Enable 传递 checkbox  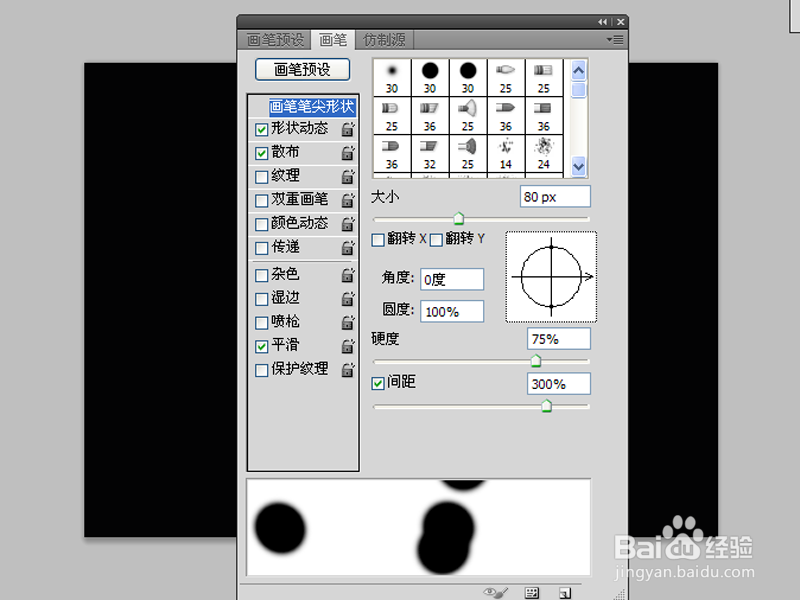click(261, 248)
